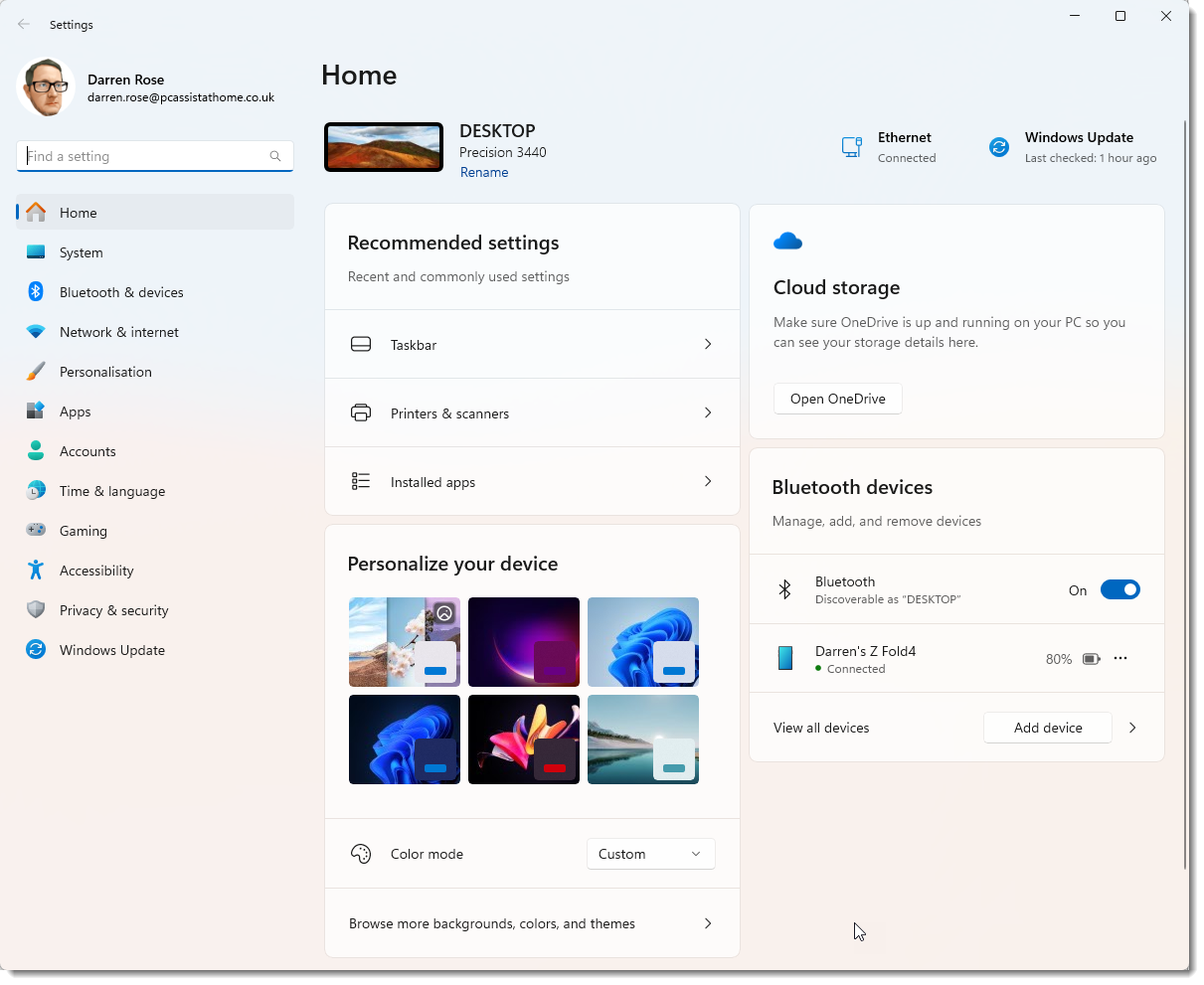Open Accessibility settings icon
The image size is (1204, 985).
pyautogui.click(x=36, y=570)
